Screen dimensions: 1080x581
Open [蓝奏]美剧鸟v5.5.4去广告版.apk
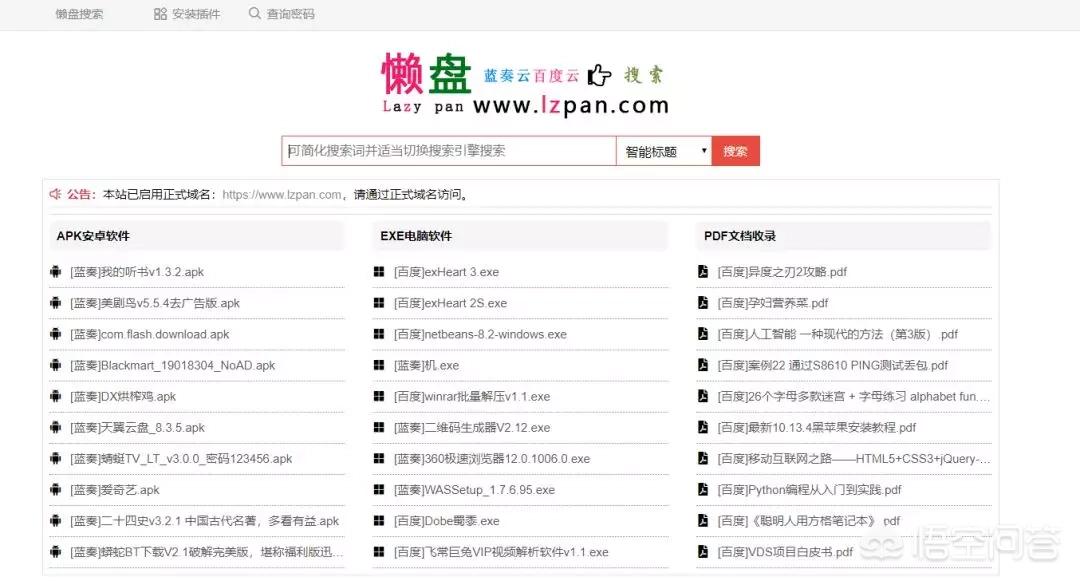[155, 303]
